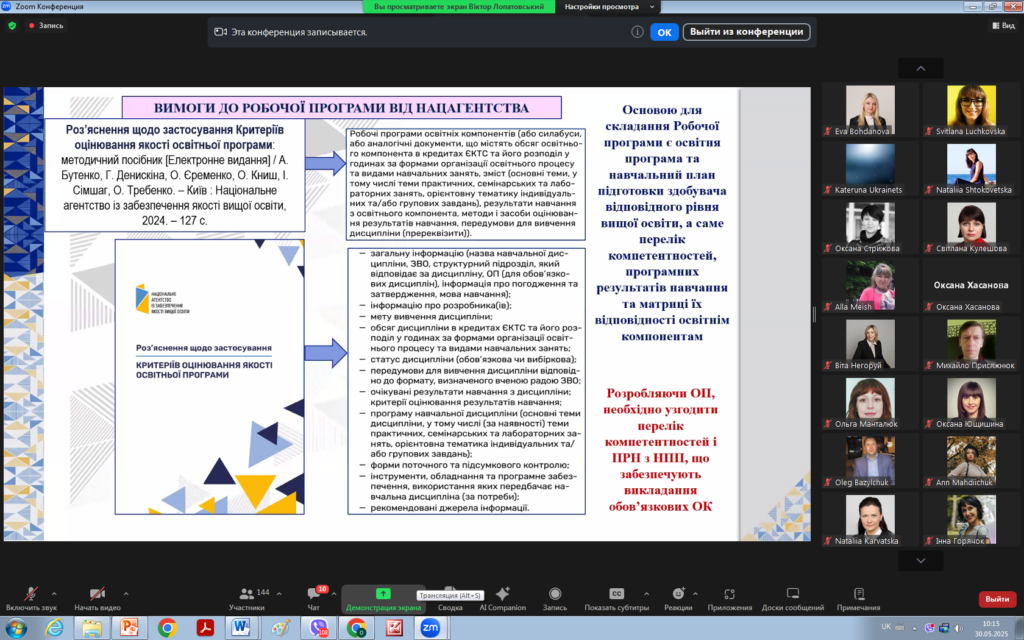Screen dimensions: 1024x640
Task: Start video with Начать видео button
Action: pos(97,594)
